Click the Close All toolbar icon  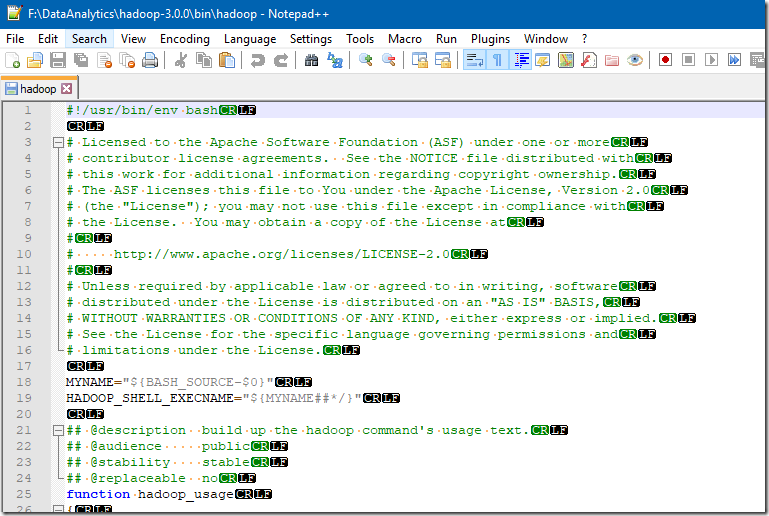(x=127, y=60)
